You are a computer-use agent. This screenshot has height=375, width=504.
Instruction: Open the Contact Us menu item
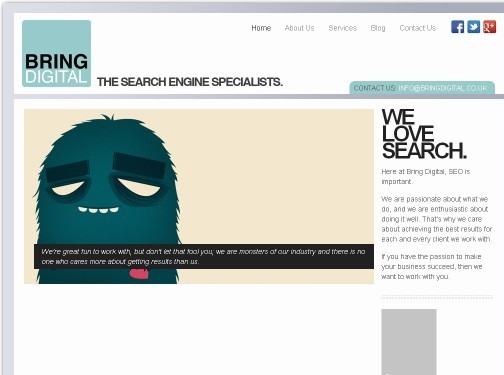[418, 28]
